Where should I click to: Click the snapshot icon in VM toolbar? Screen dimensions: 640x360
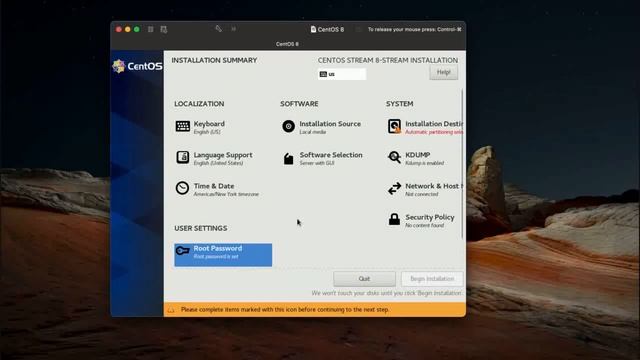[x=164, y=29]
